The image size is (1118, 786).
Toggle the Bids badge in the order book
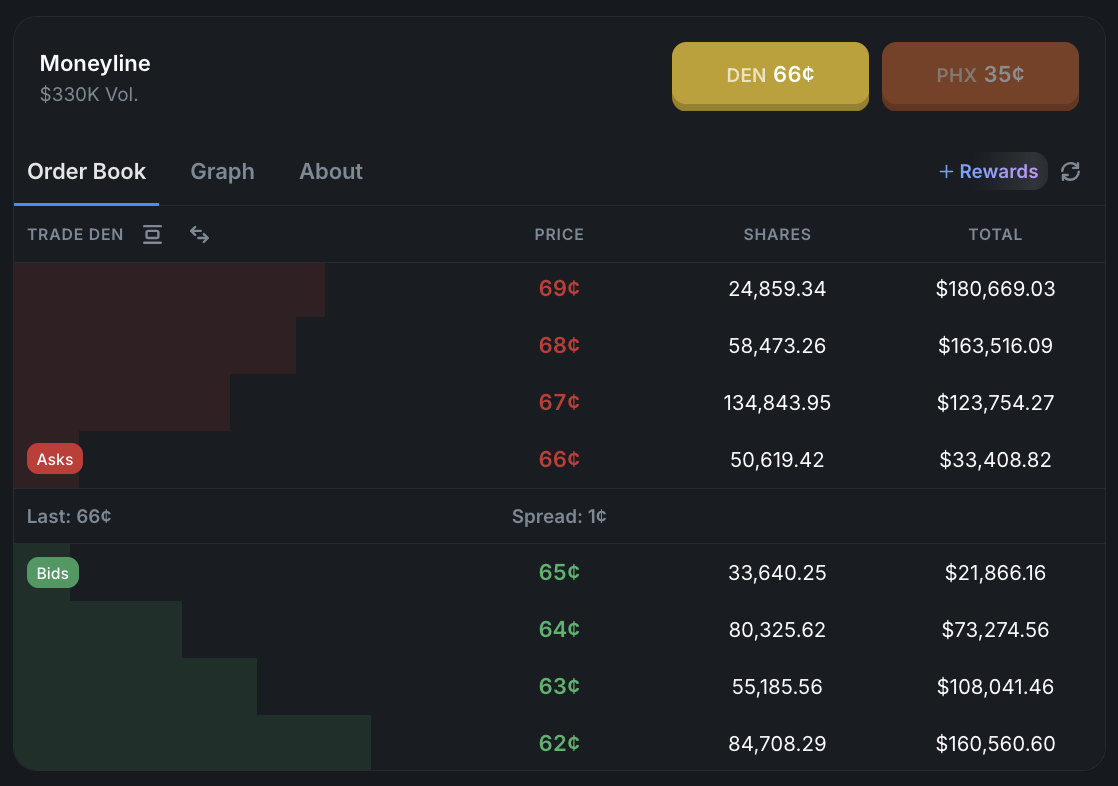52,572
